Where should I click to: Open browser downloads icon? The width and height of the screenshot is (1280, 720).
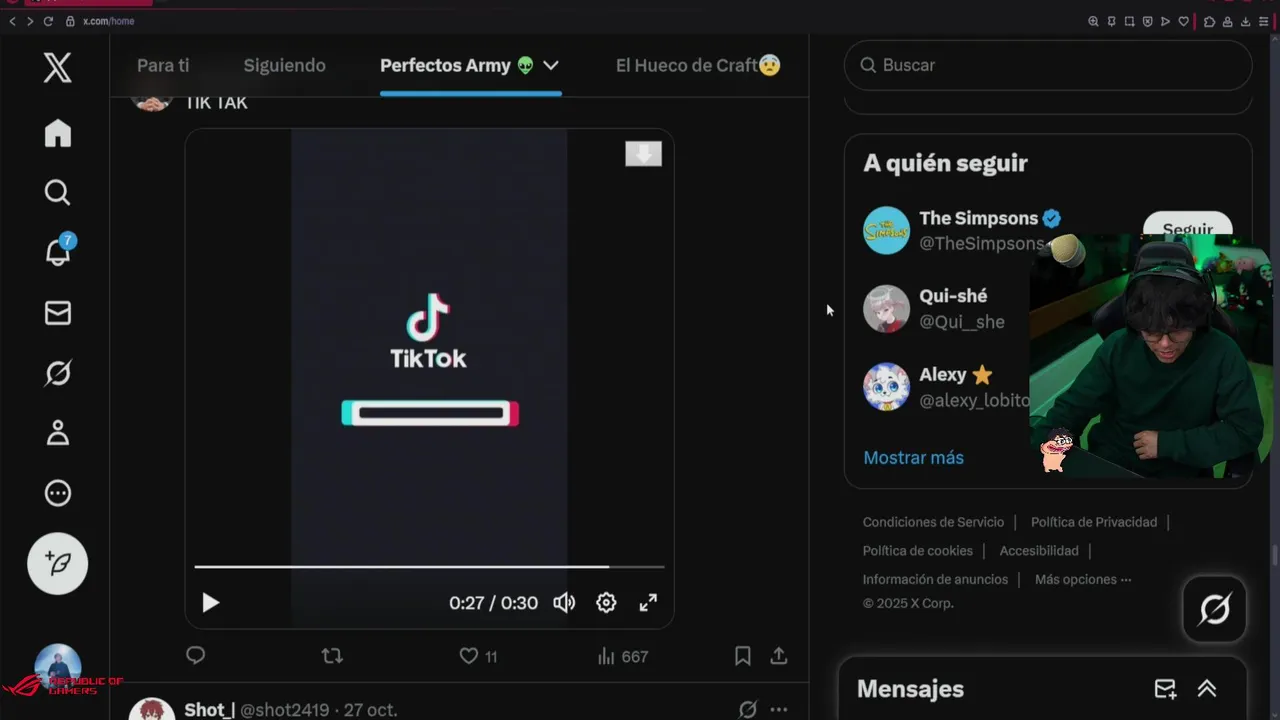coord(1245,21)
